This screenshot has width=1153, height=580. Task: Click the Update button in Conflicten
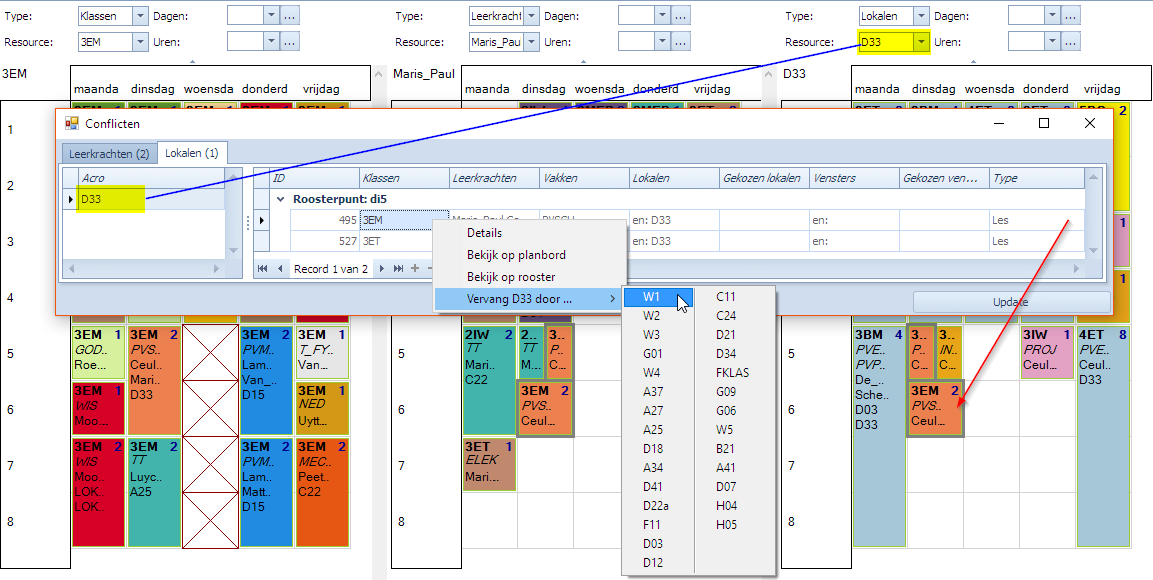click(1011, 302)
